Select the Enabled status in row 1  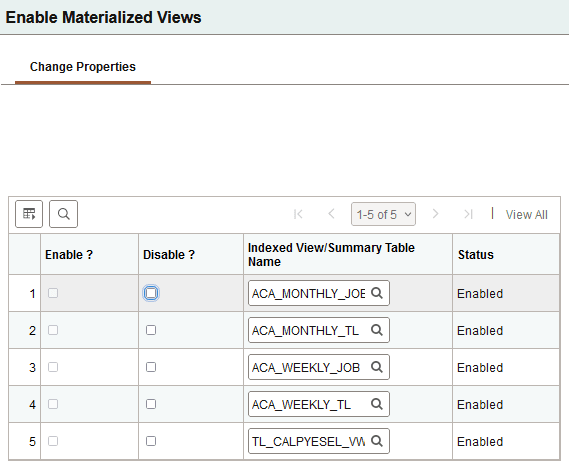(480, 293)
